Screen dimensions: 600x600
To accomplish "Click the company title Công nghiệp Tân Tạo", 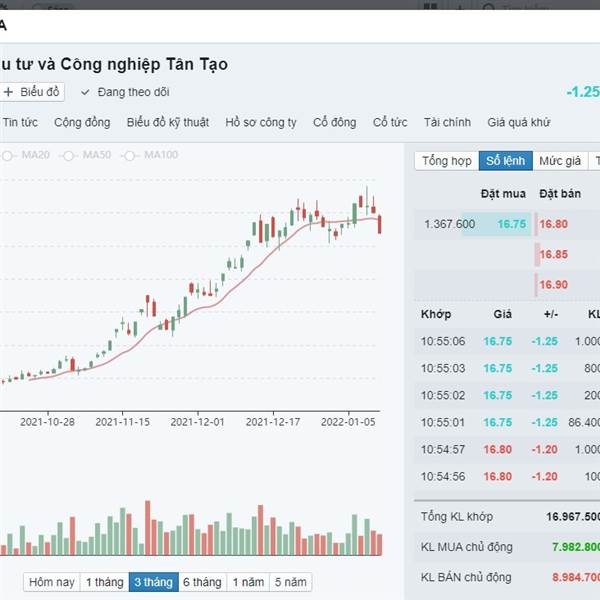I will pos(144,64).
